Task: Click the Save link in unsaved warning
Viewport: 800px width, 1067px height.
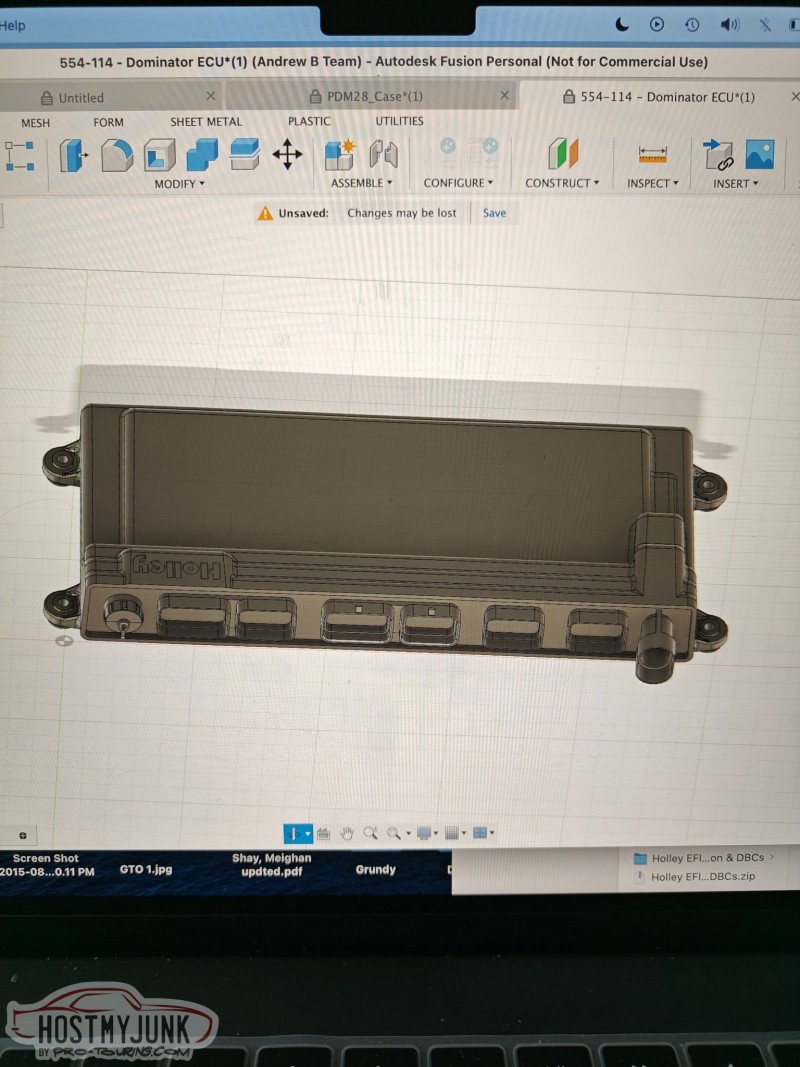Action: tap(494, 213)
